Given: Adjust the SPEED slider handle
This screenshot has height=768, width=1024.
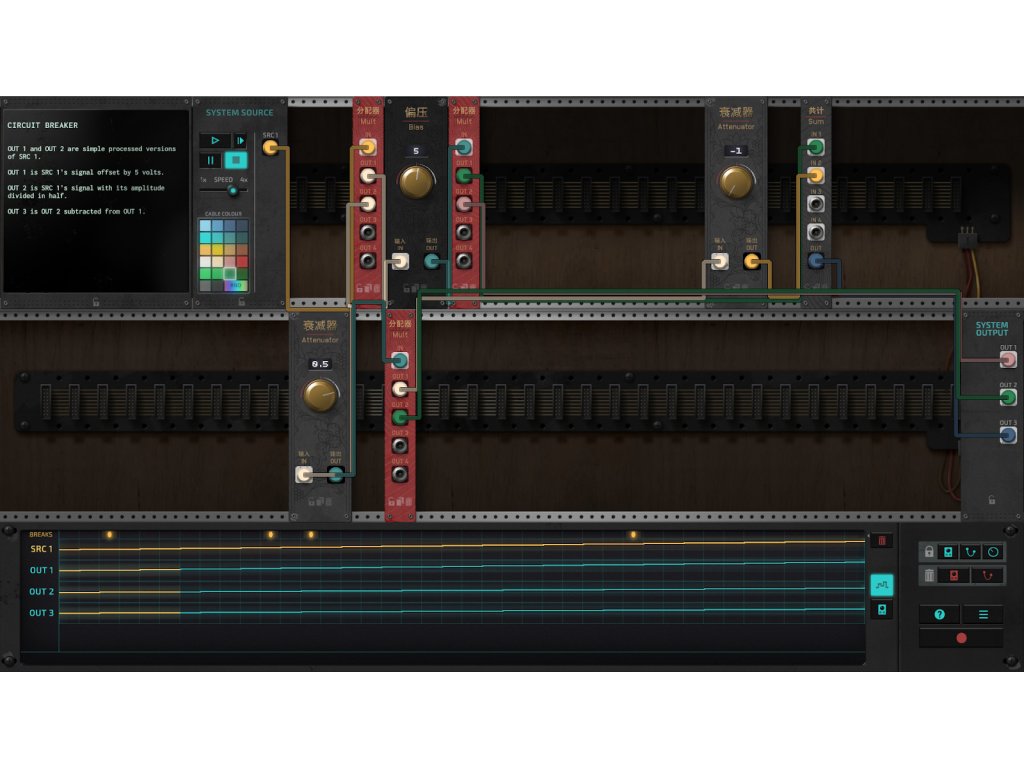Looking at the screenshot, I should click(233, 190).
